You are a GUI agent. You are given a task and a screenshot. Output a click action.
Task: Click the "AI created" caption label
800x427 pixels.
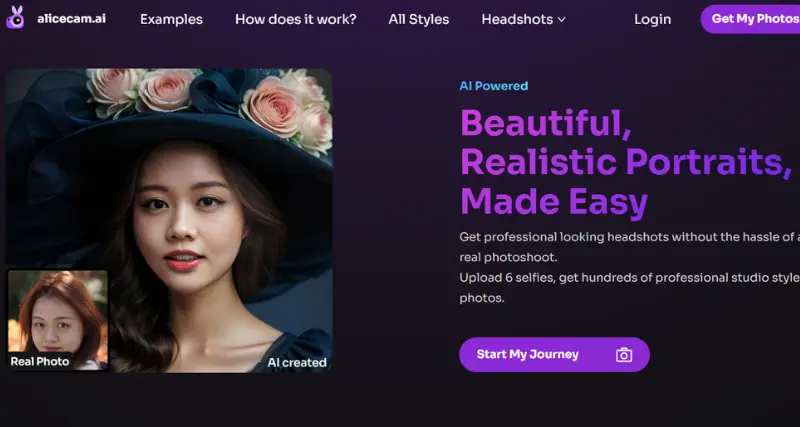[297, 362]
